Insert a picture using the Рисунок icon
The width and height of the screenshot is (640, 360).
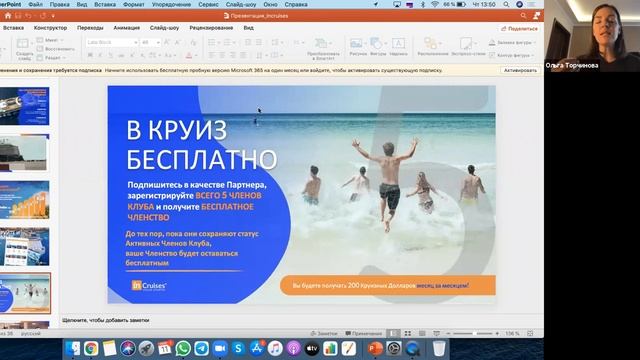coord(358,47)
